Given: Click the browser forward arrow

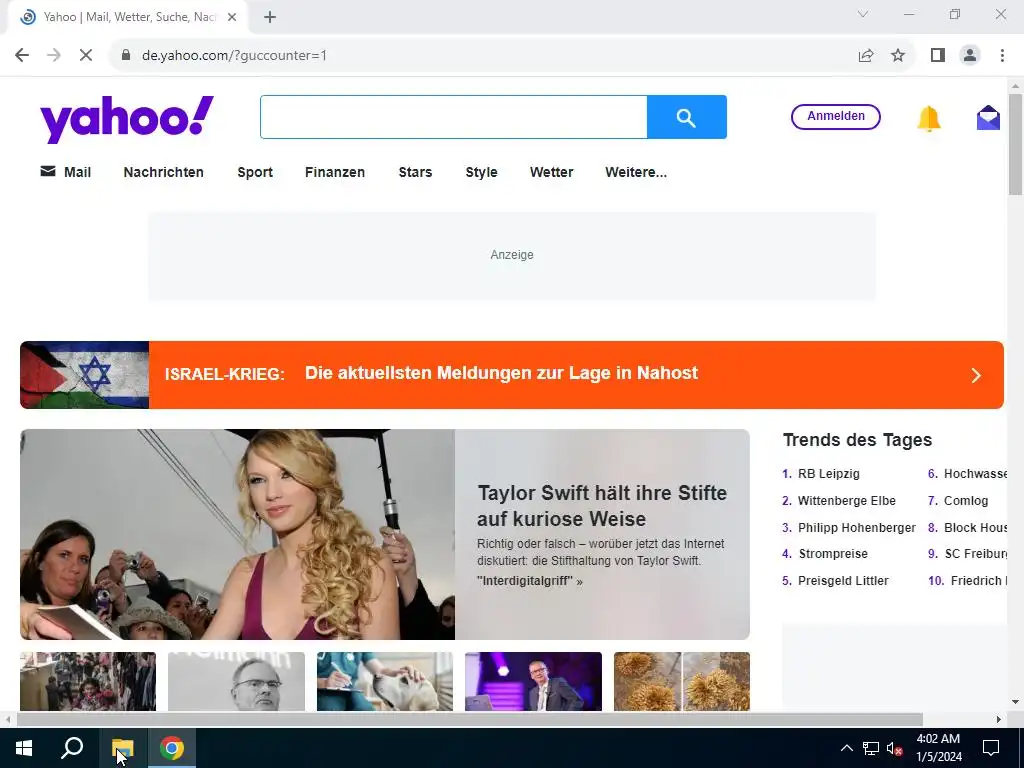Looking at the screenshot, I should 54,56.
